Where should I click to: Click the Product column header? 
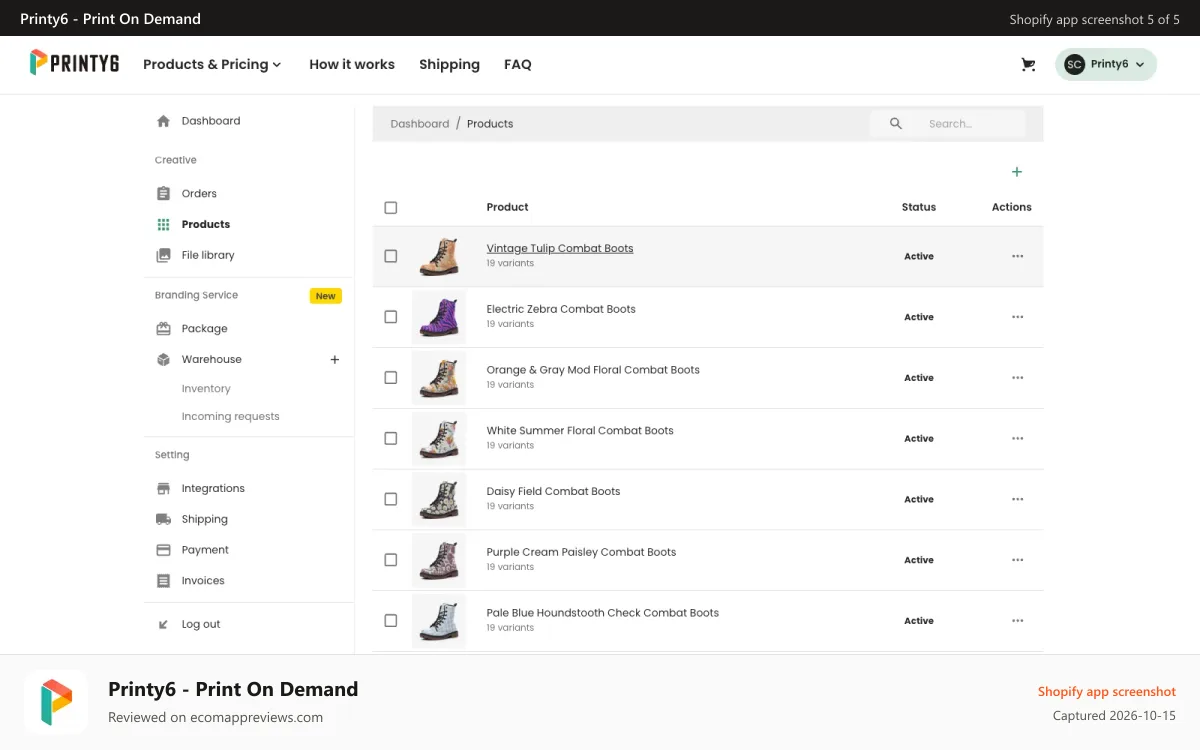(508, 207)
